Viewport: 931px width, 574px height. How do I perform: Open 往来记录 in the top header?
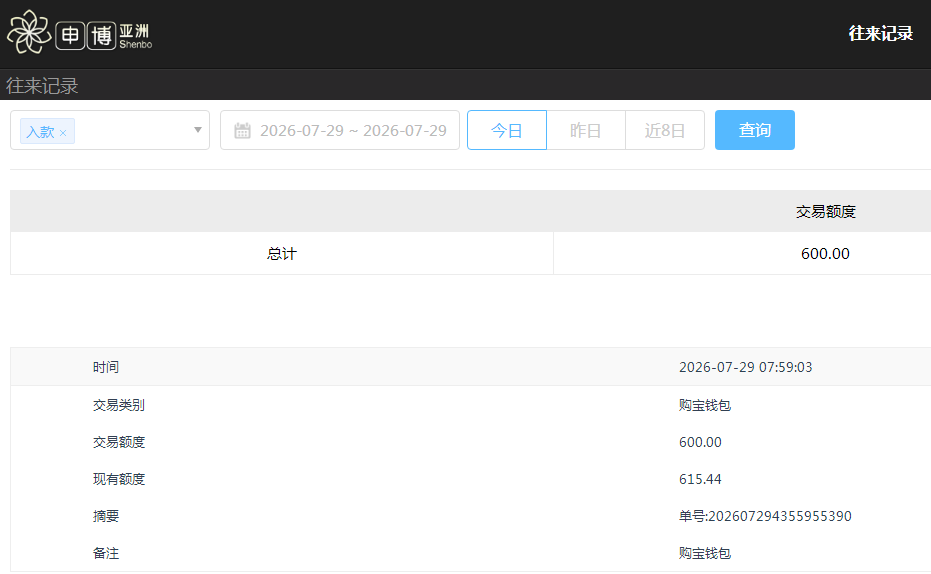[881, 33]
